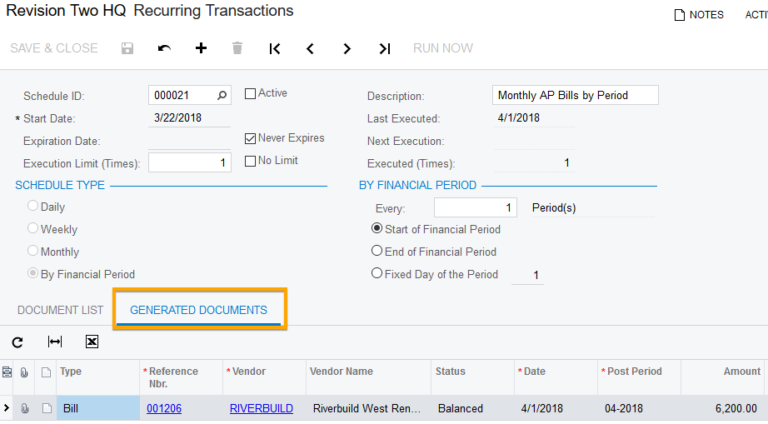
Task: Go to the first record icon
Action: tap(274, 48)
